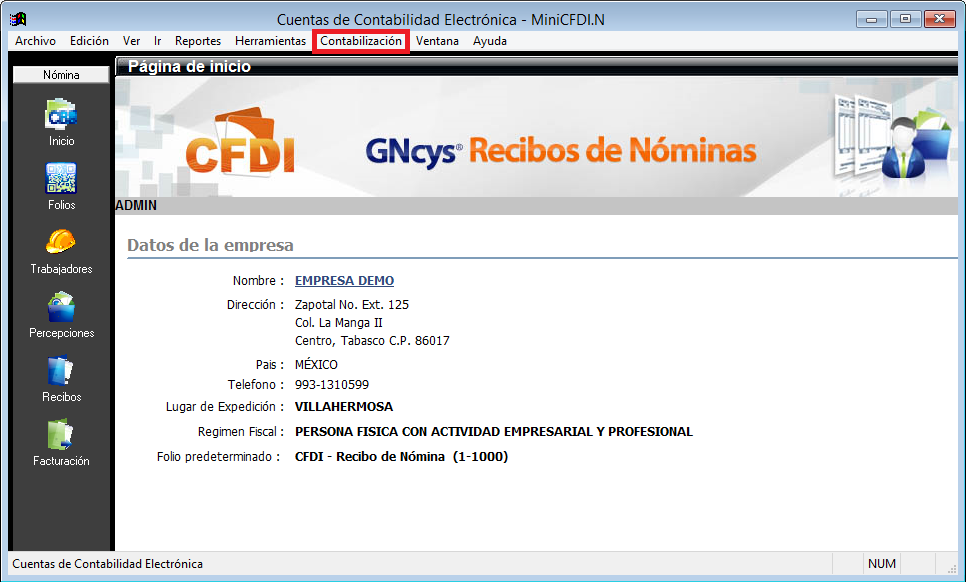
Task: Open the Edición menu
Action: [x=89, y=41]
